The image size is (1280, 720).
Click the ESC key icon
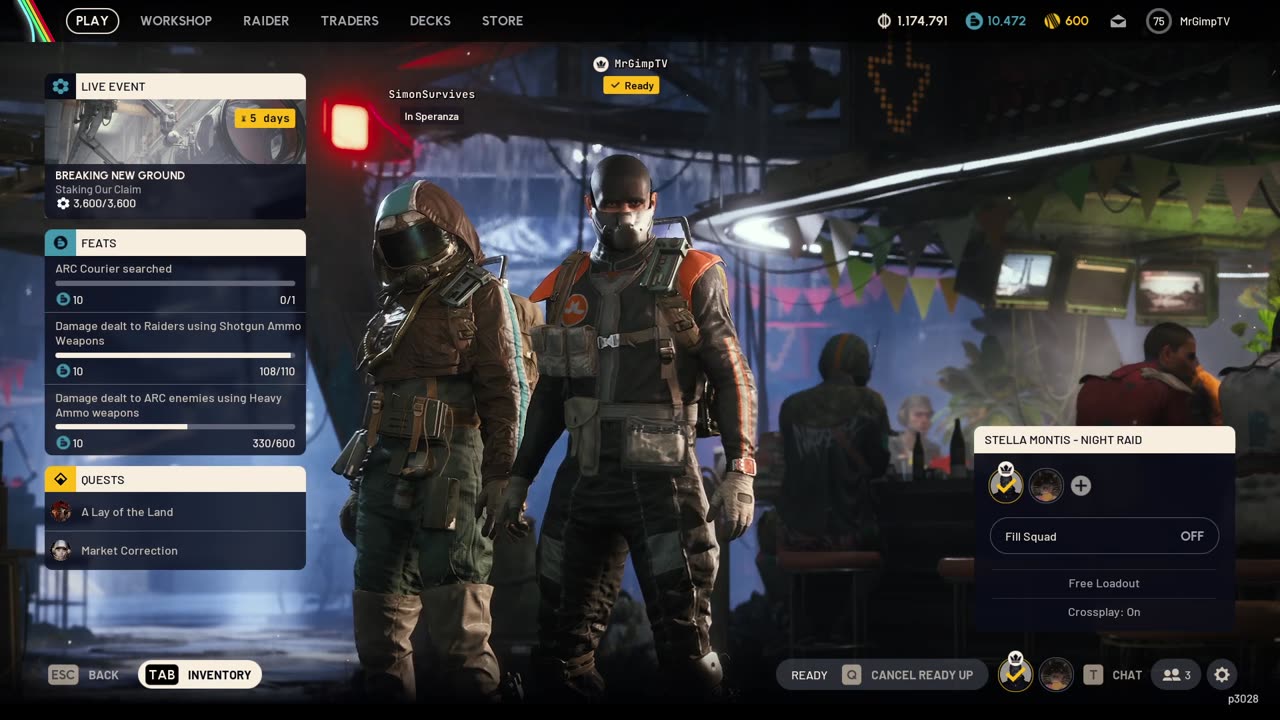[x=63, y=675]
